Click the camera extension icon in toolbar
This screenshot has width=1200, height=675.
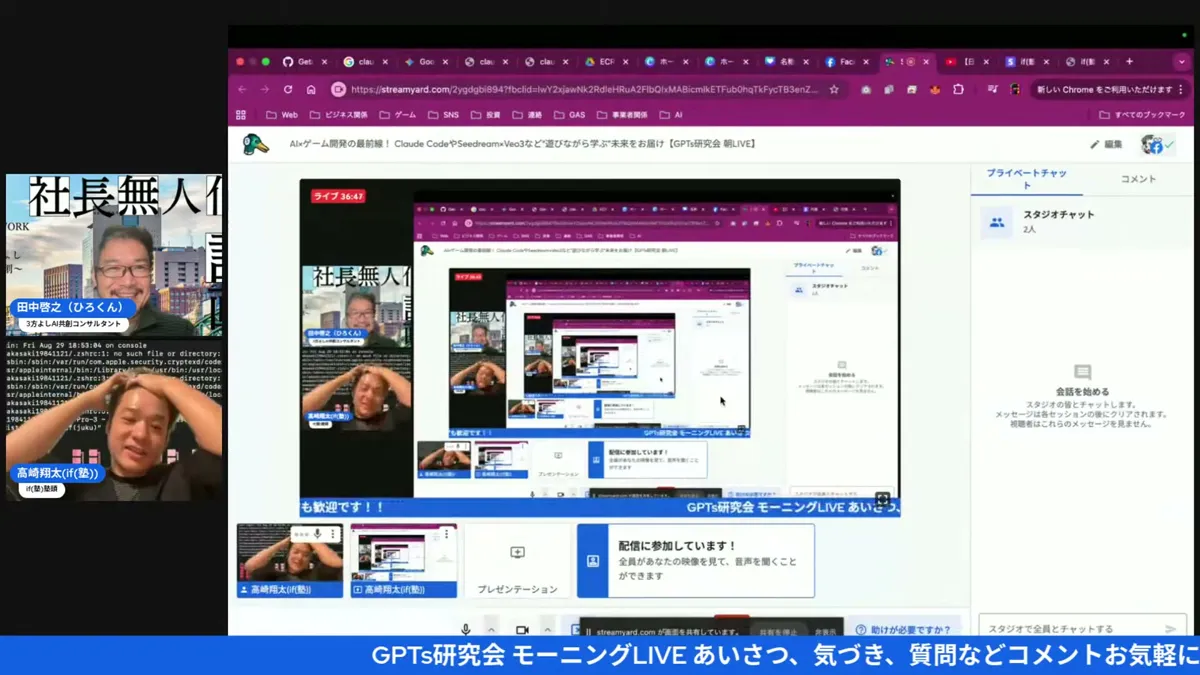pyautogui.click(x=866, y=89)
